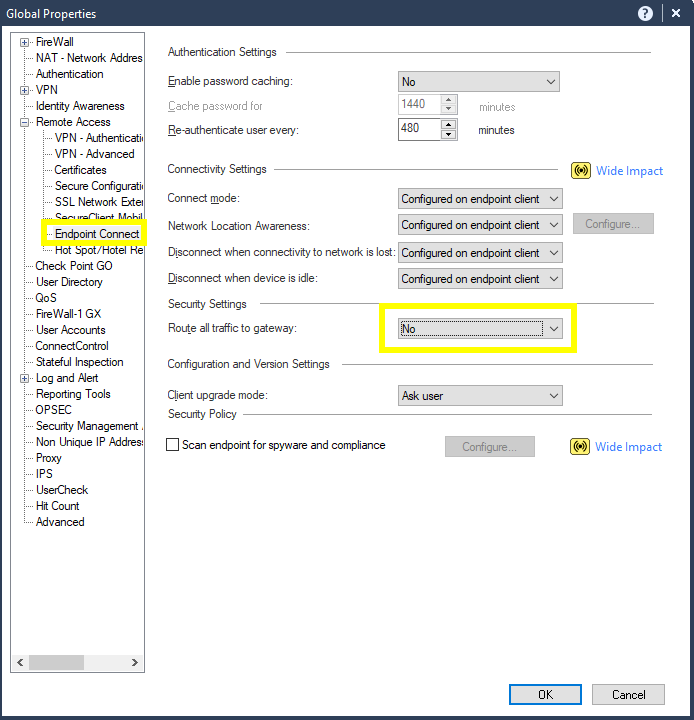This screenshot has height=720, width=694.
Task: Select User Accounts tree item
Action: (x=71, y=330)
